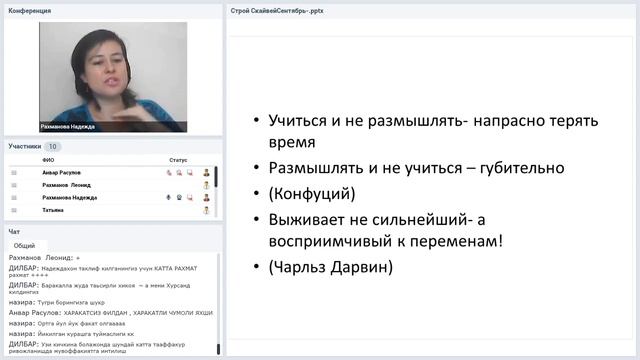Screen dimensions: 640x360
Task: Select participant name Анвар Расулов
Action: 62,173
